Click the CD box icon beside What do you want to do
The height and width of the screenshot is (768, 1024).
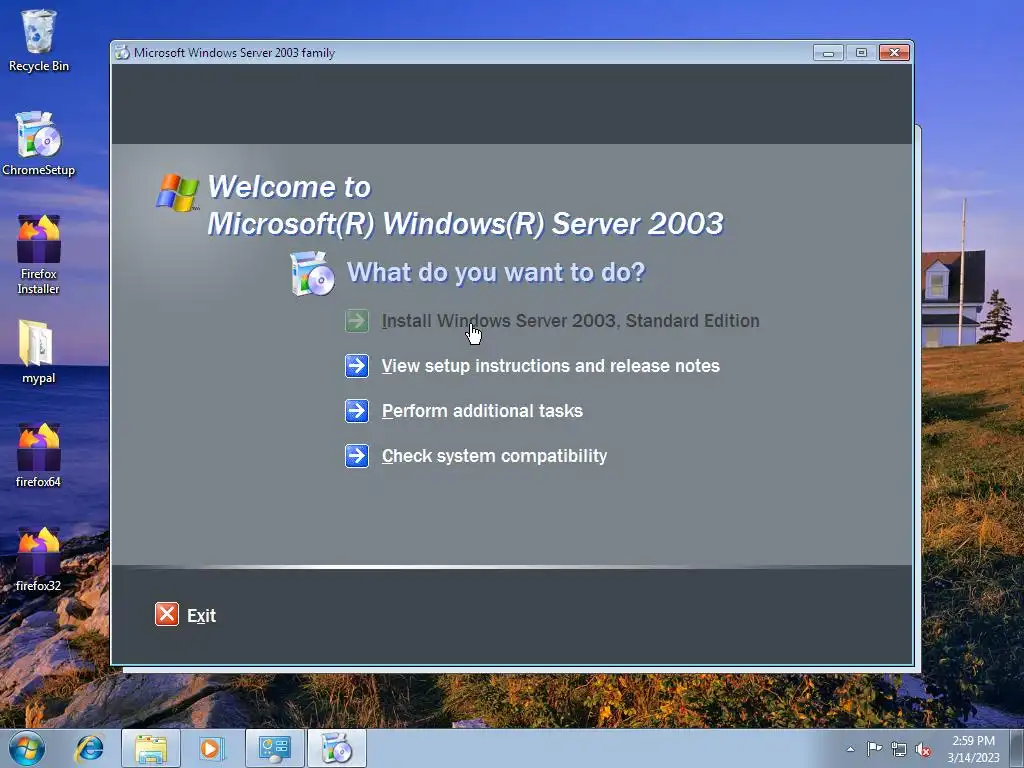coord(312,273)
